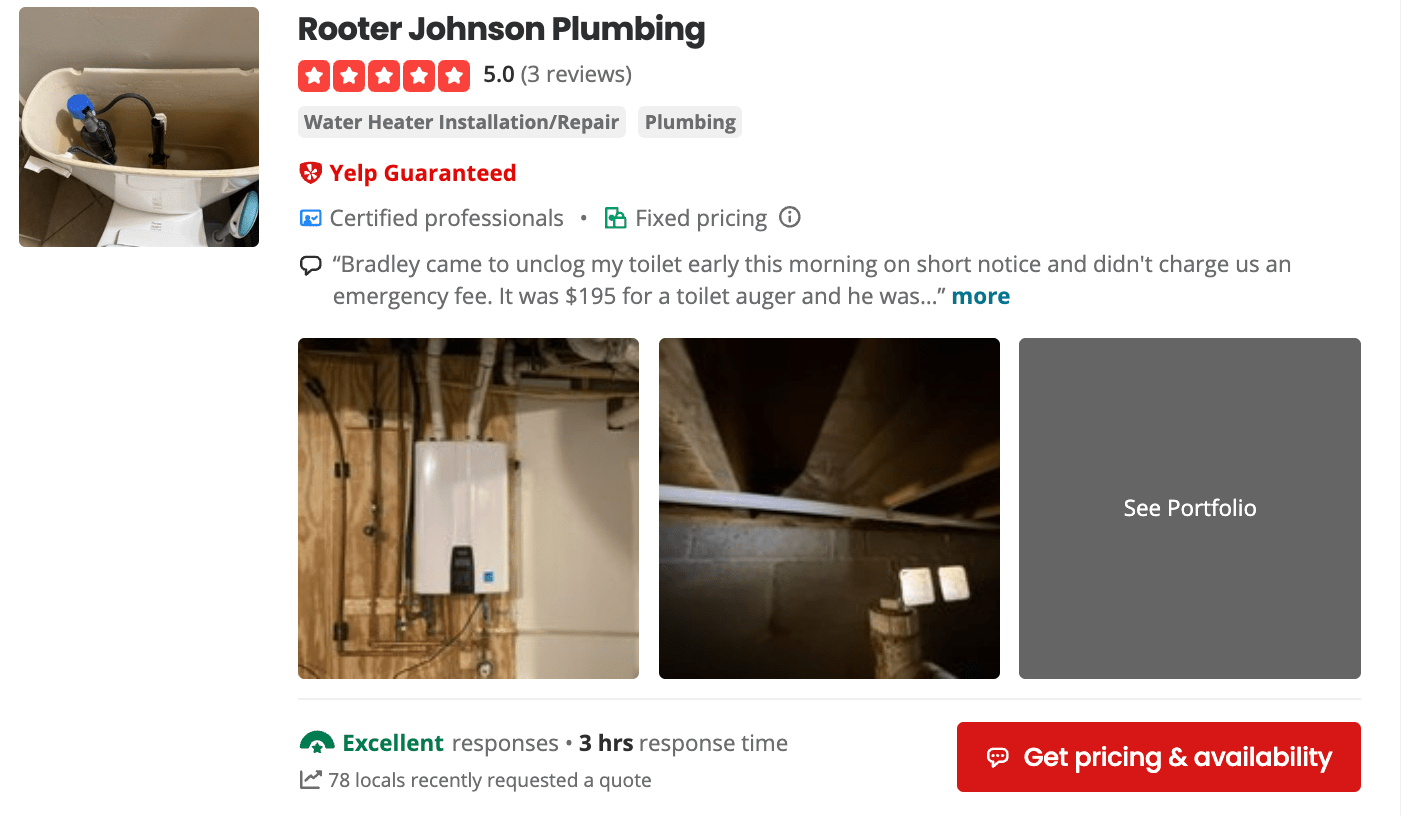View the tankless water heater photo
Image resolution: width=1406 pixels, height=816 pixels.
click(x=468, y=508)
